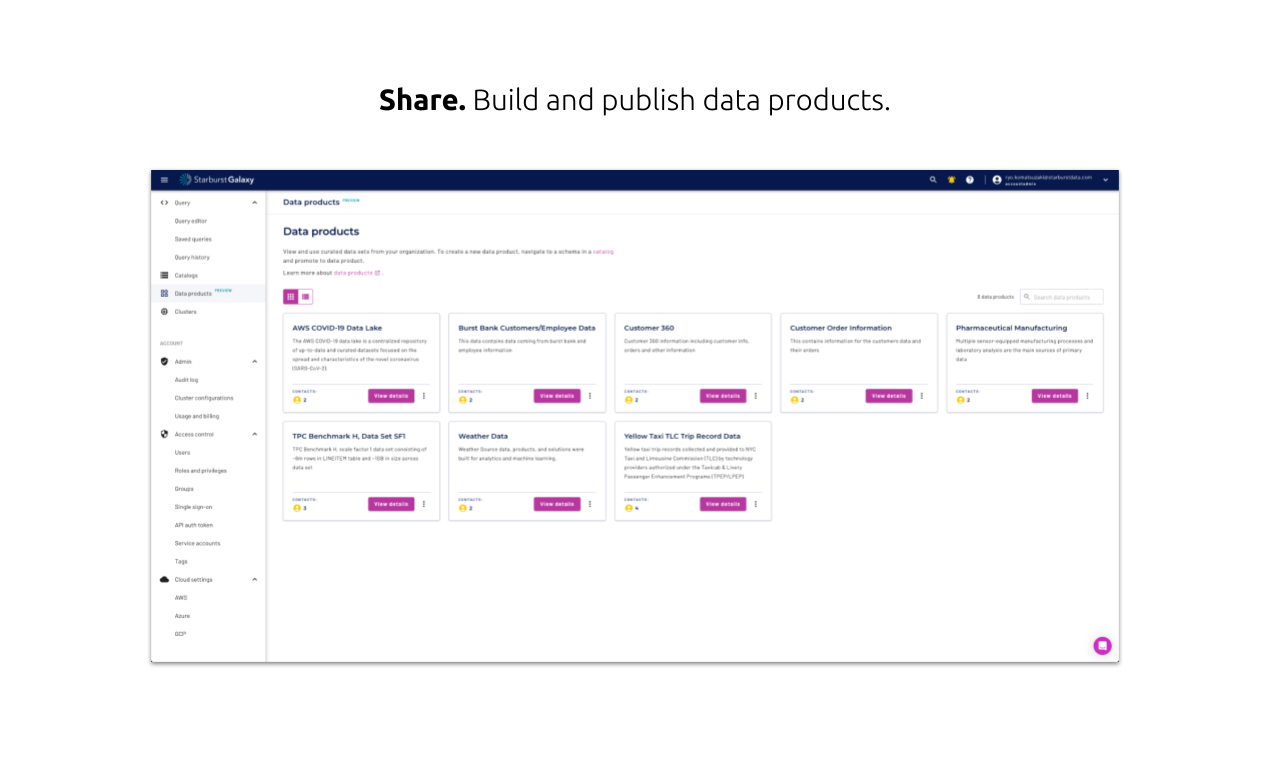View details of Burst Bank Customers/Employee Data

[557, 396]
